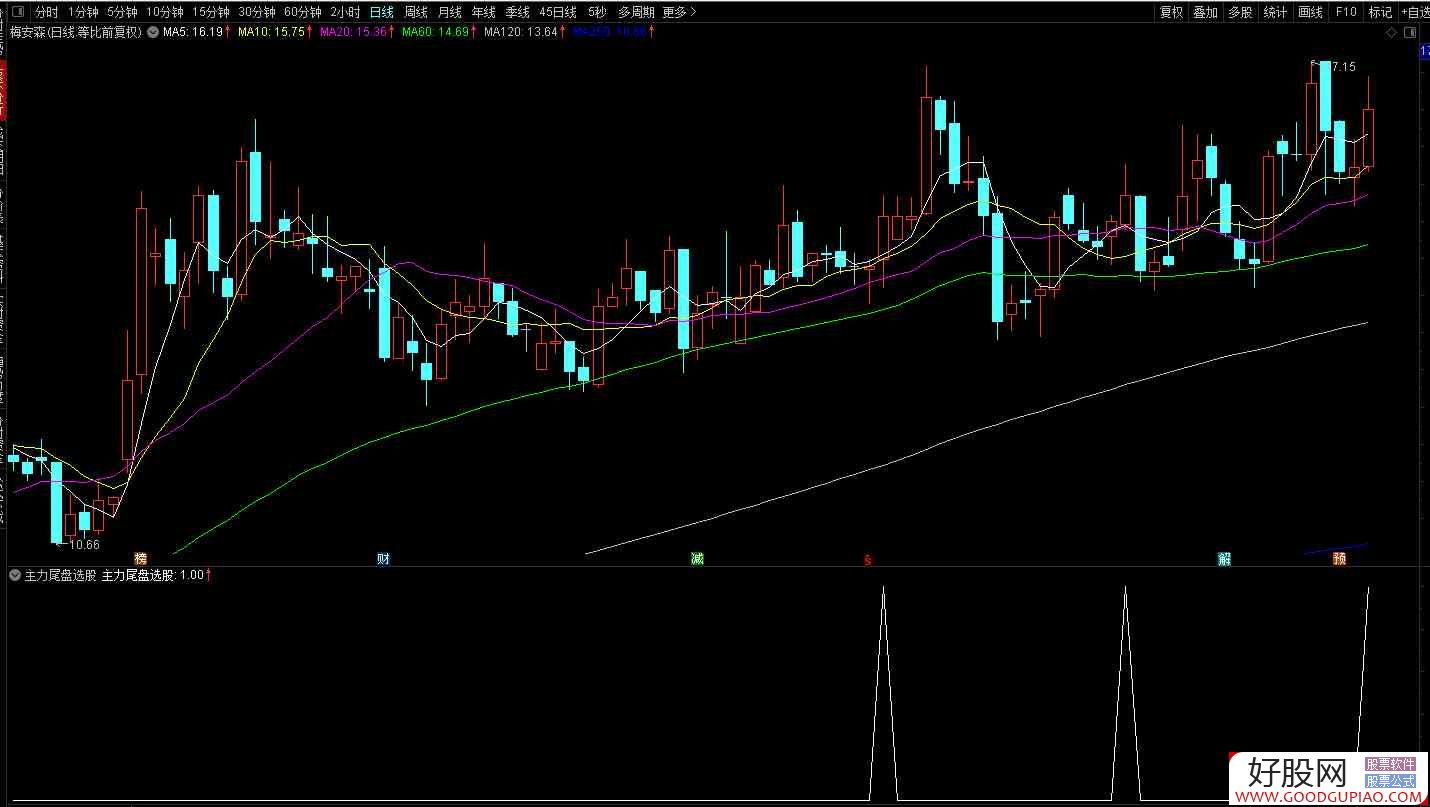The width and height of the screenshot is (1430, 807).
Task: Click the MA10: 15.75 indicator value
Action: coord(270,32)
